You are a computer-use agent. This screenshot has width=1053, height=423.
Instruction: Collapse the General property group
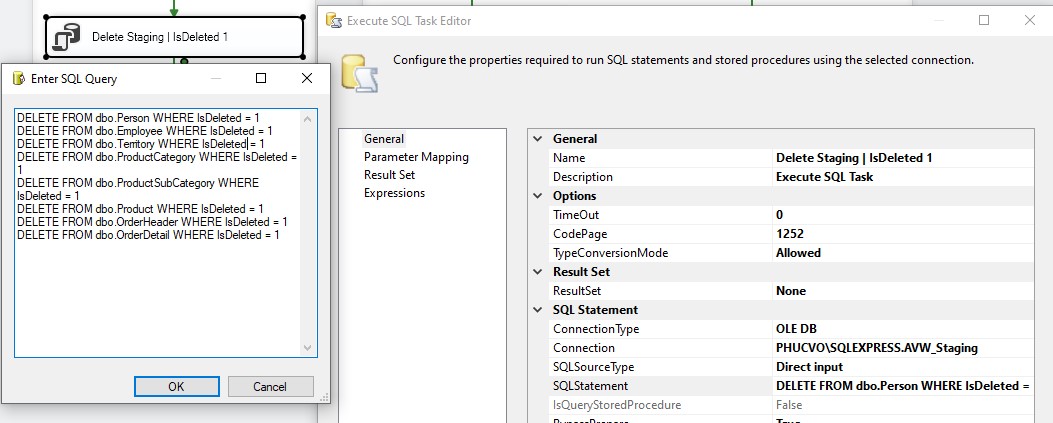coord(537,139)
